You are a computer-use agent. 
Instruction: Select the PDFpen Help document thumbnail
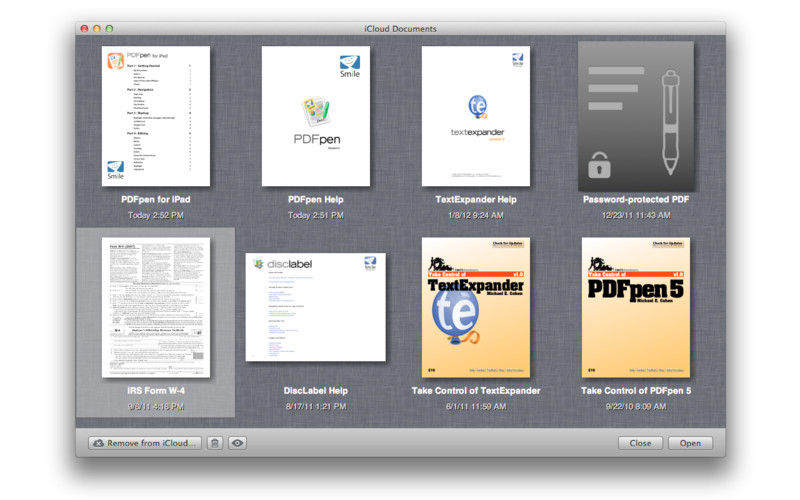[316, 116]
